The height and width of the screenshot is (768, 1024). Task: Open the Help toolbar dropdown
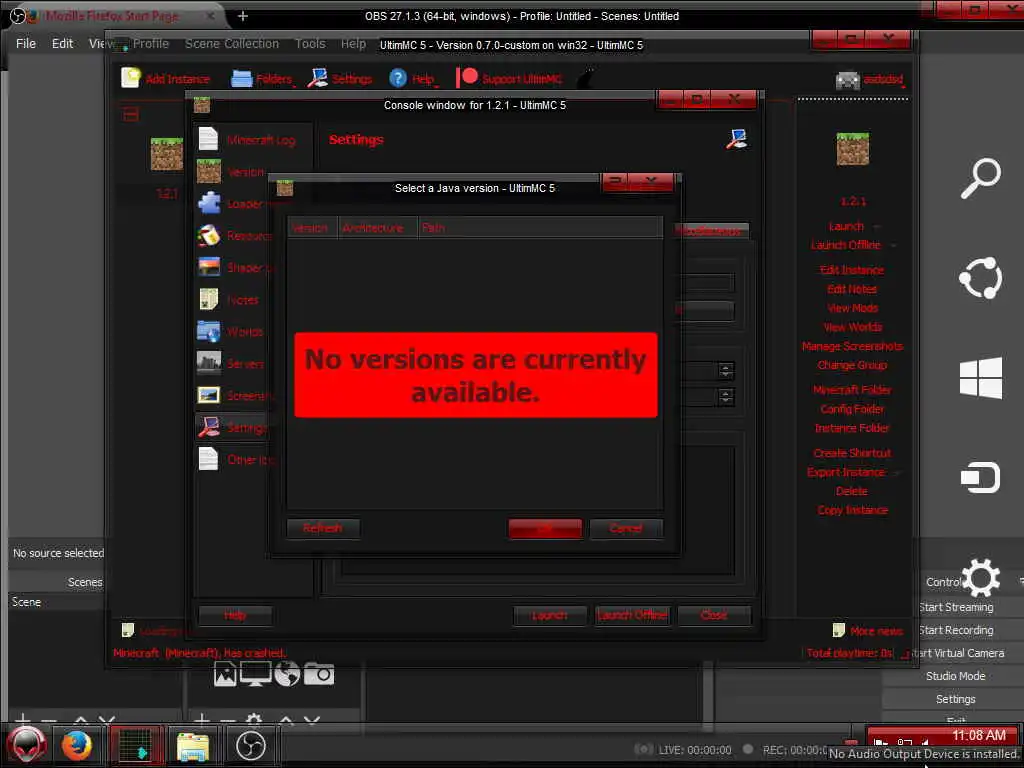[x=413, y=79]
